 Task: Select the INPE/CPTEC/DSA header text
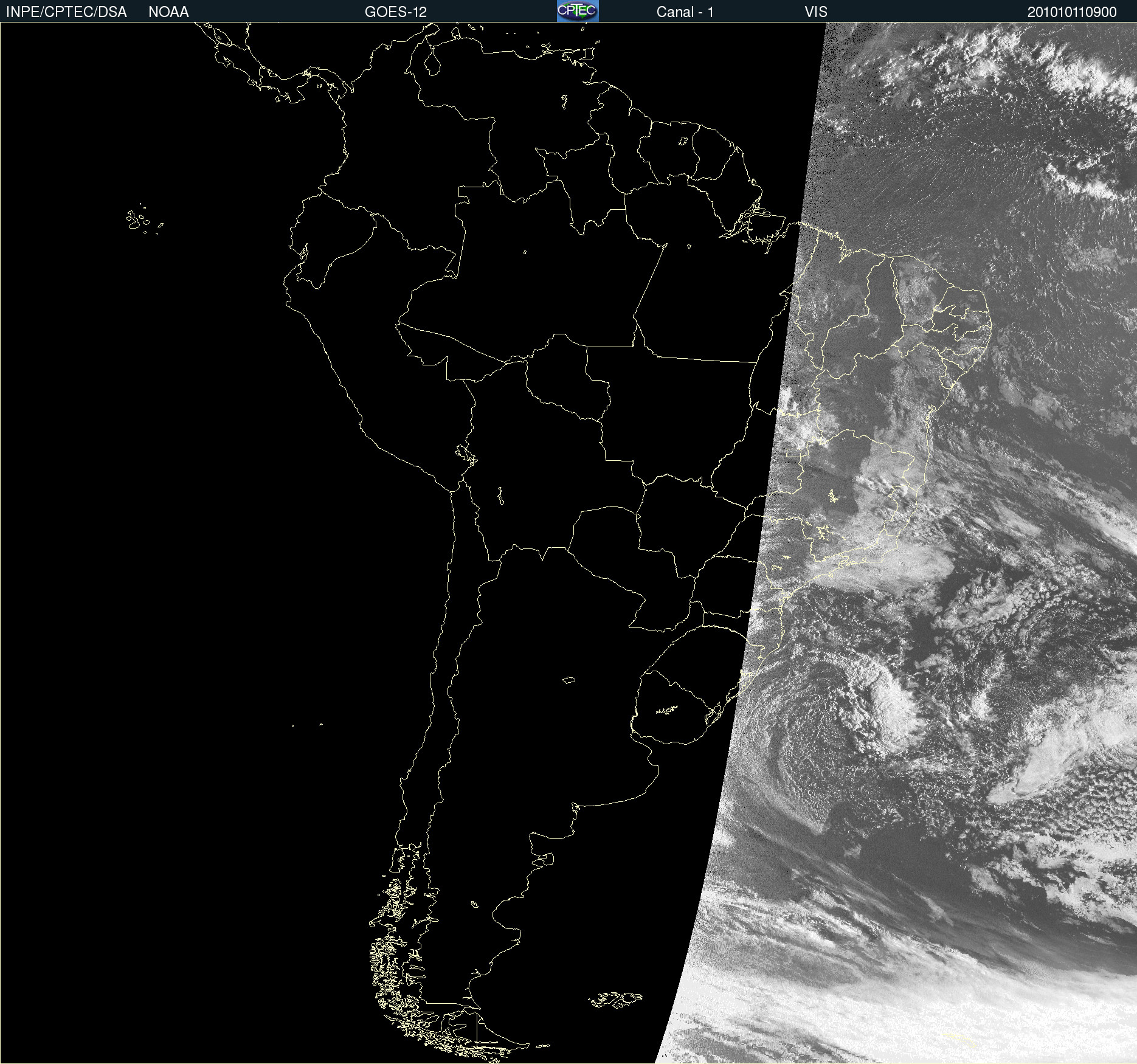pyautogui.click(x=66, y=12)
